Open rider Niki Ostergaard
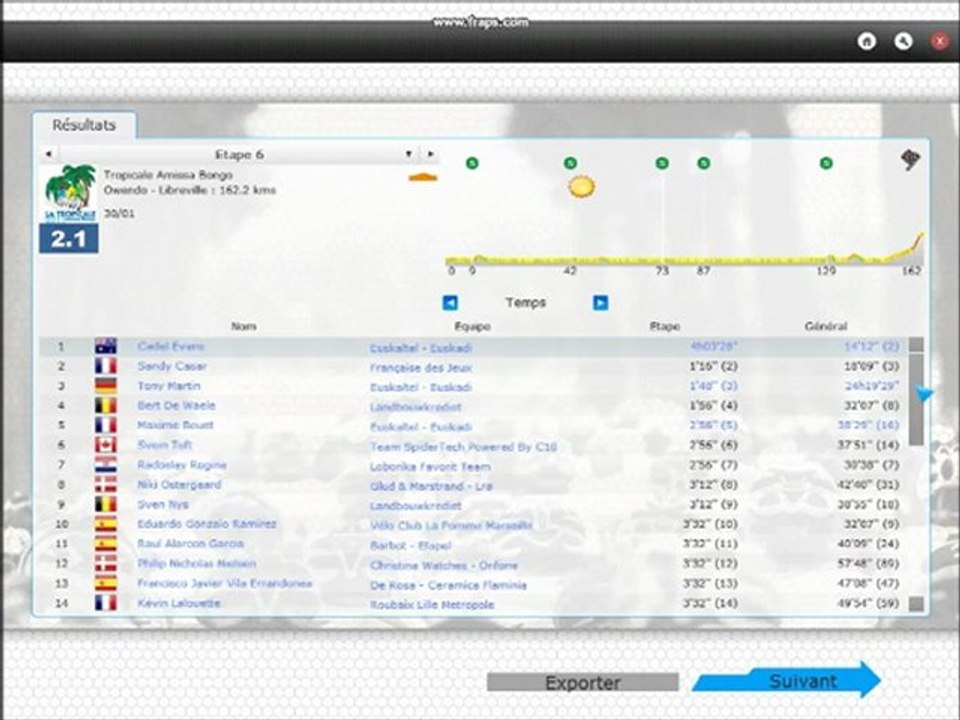 pyautogui.click(x=179, y=484)
